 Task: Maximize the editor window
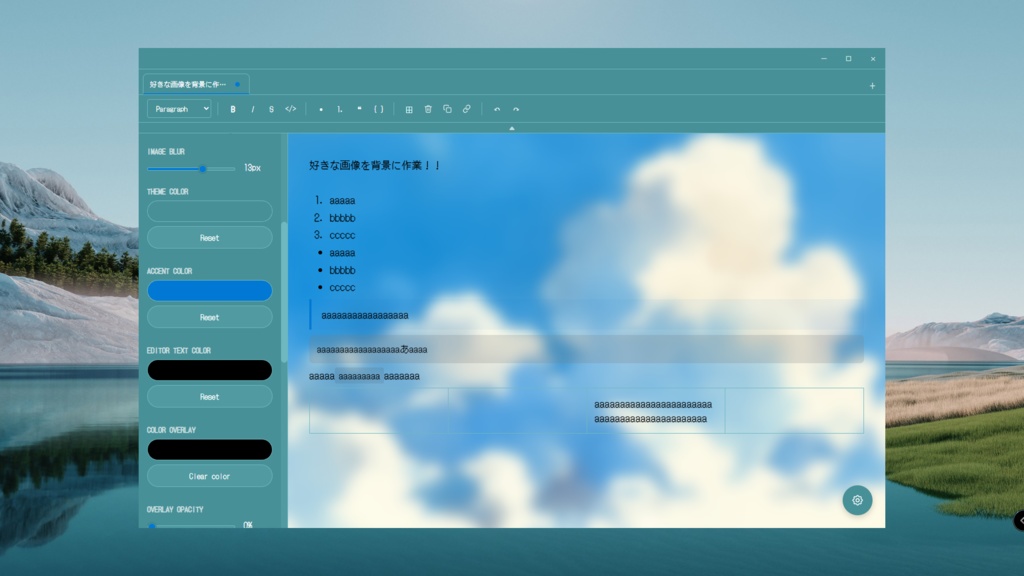click(x=848, y=59)
